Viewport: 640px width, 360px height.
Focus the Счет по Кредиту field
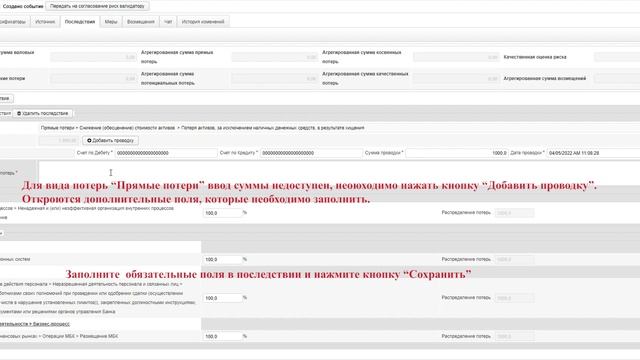[311, 153]
